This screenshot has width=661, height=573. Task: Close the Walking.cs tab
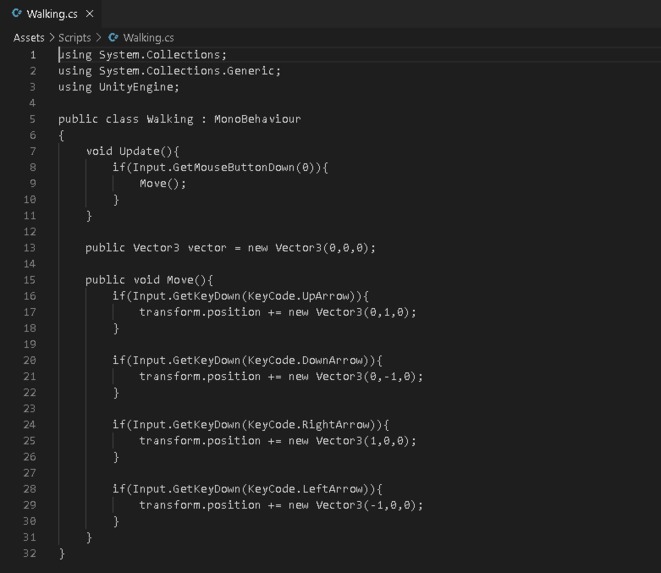pos(89,14)
